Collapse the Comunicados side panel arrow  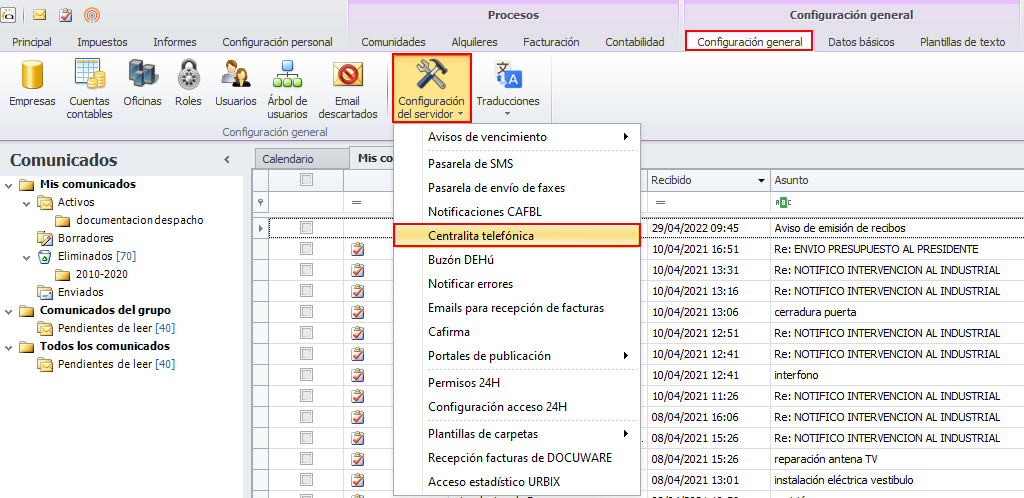click(x=227, y=159)
